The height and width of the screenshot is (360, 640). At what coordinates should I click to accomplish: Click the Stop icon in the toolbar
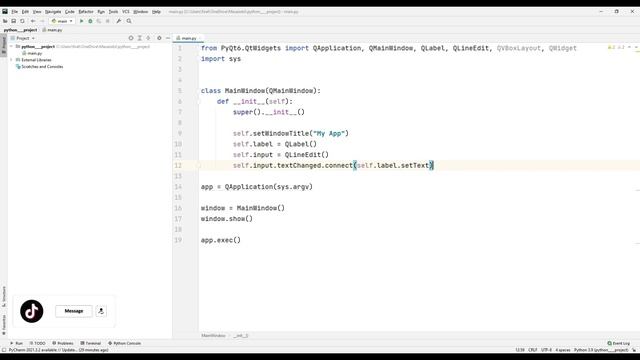[x=107, y=21]
